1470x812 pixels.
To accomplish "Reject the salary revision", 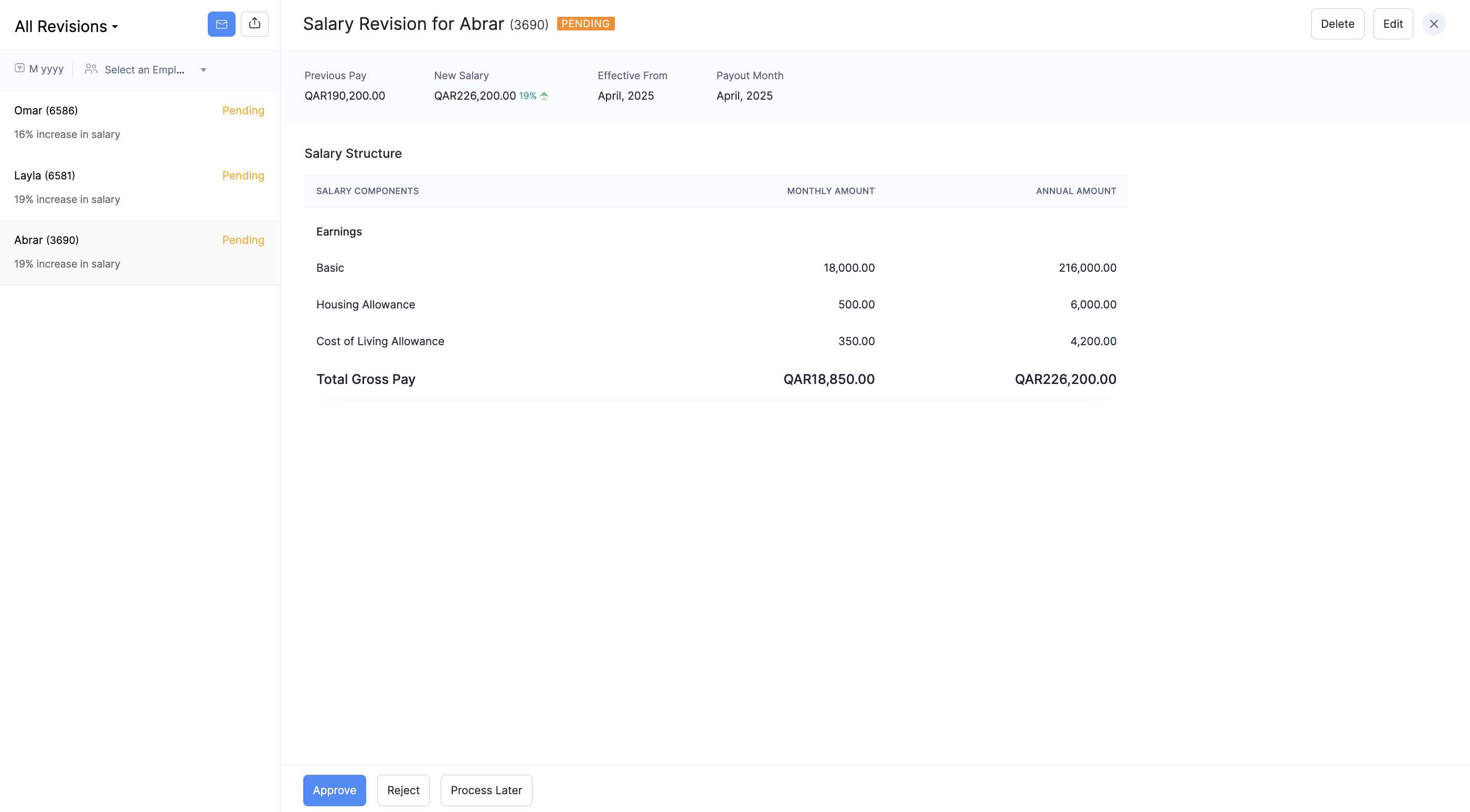I will click(403, 790).
